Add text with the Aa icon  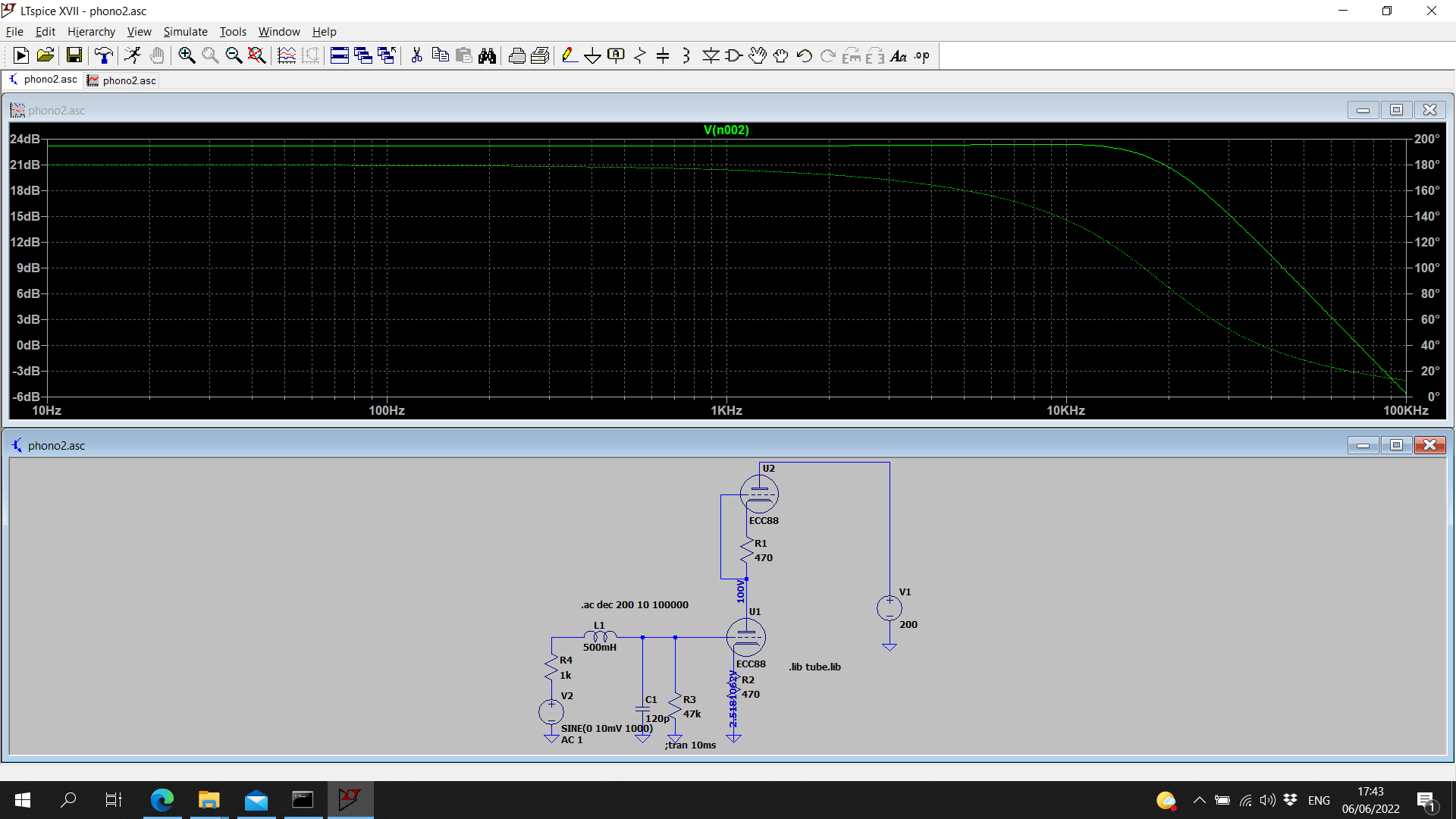[899, 55]
